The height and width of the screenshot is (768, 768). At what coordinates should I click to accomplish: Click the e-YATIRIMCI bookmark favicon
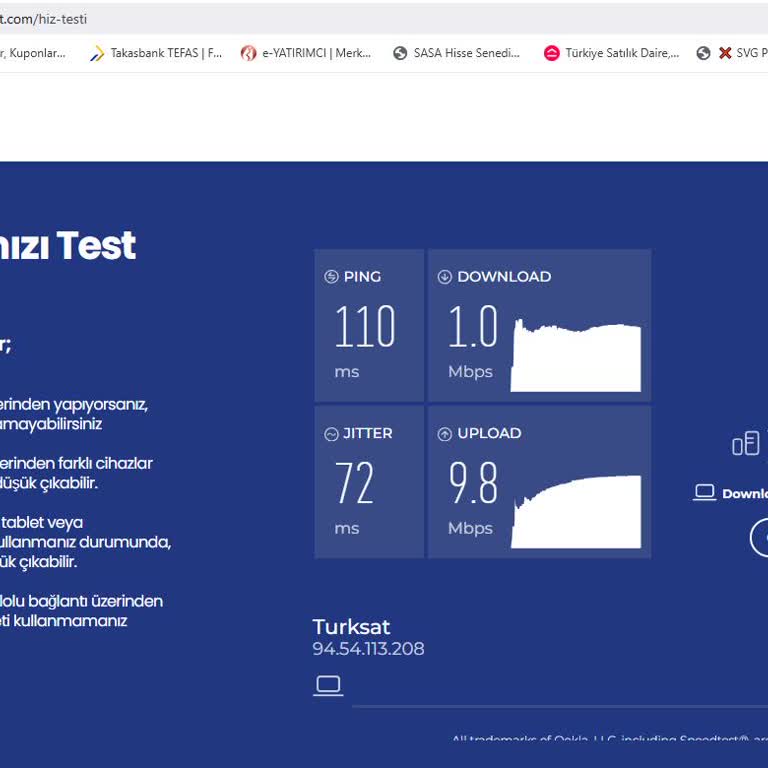(248, 53)
